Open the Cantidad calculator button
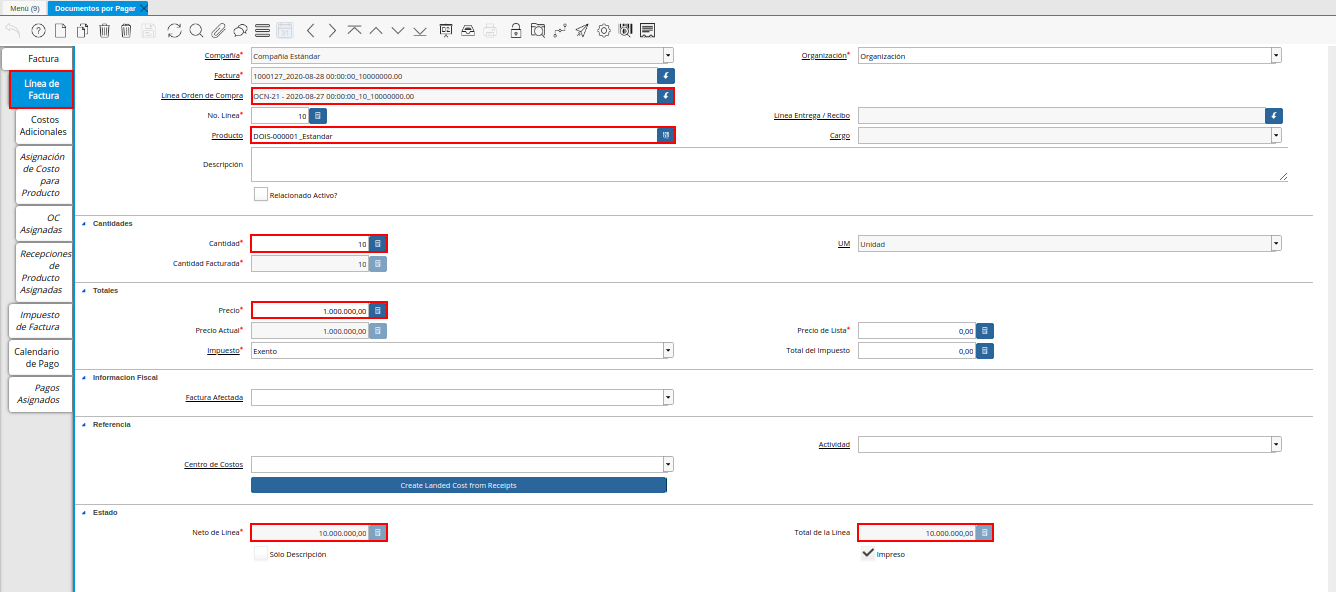 coord(377,244)
